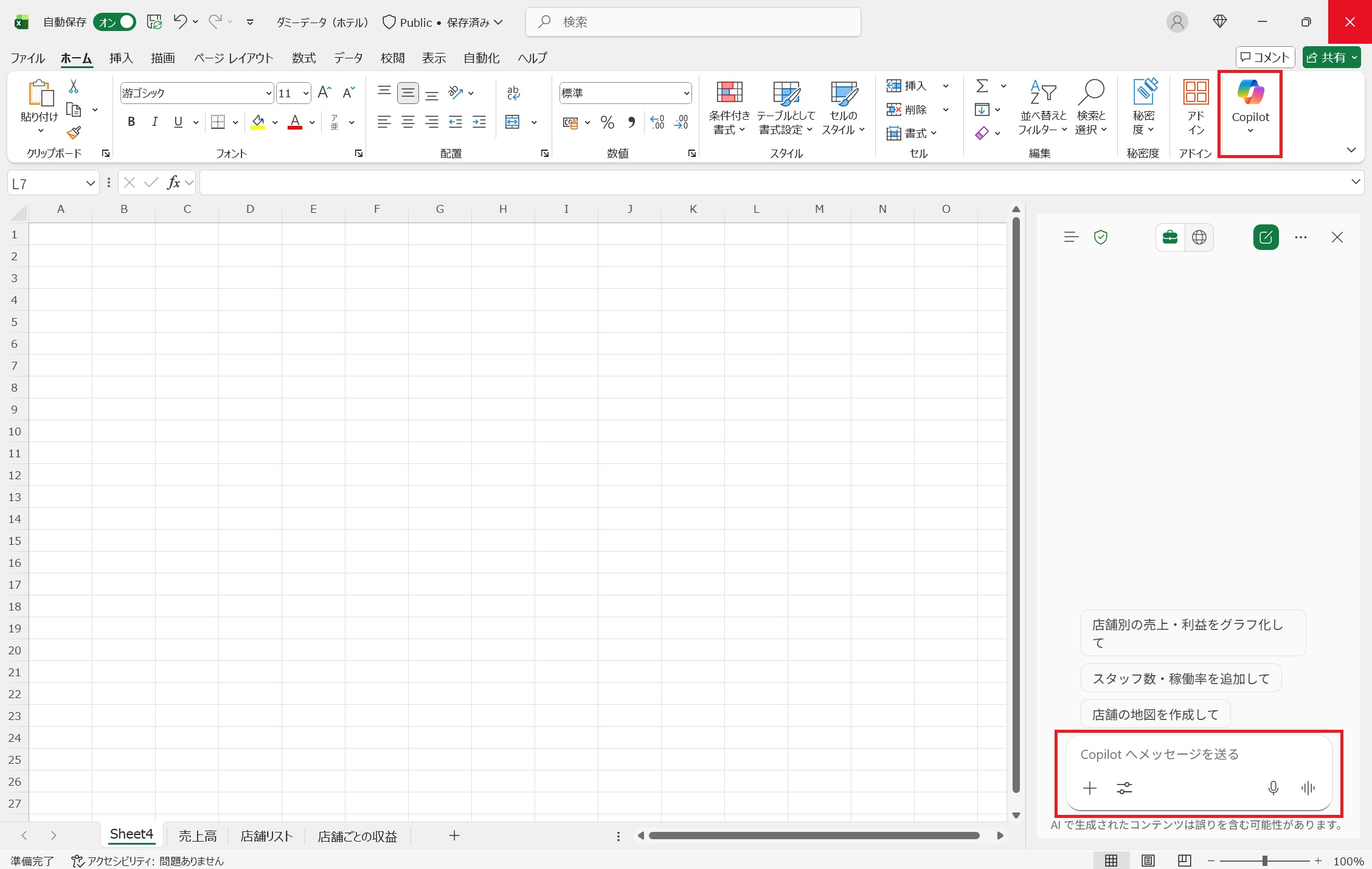1372x869 pixels.
Task: Click the Copilot microphone icon
Action: pyautogui.click(x=1273, y=788)
